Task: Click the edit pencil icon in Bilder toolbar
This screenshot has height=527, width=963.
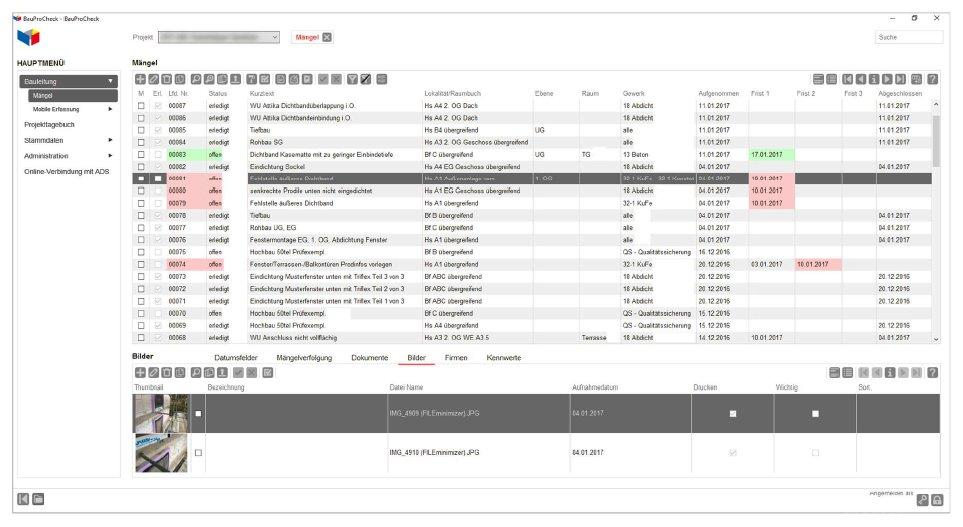Action: pyautogui.click(x=154, y=373)
